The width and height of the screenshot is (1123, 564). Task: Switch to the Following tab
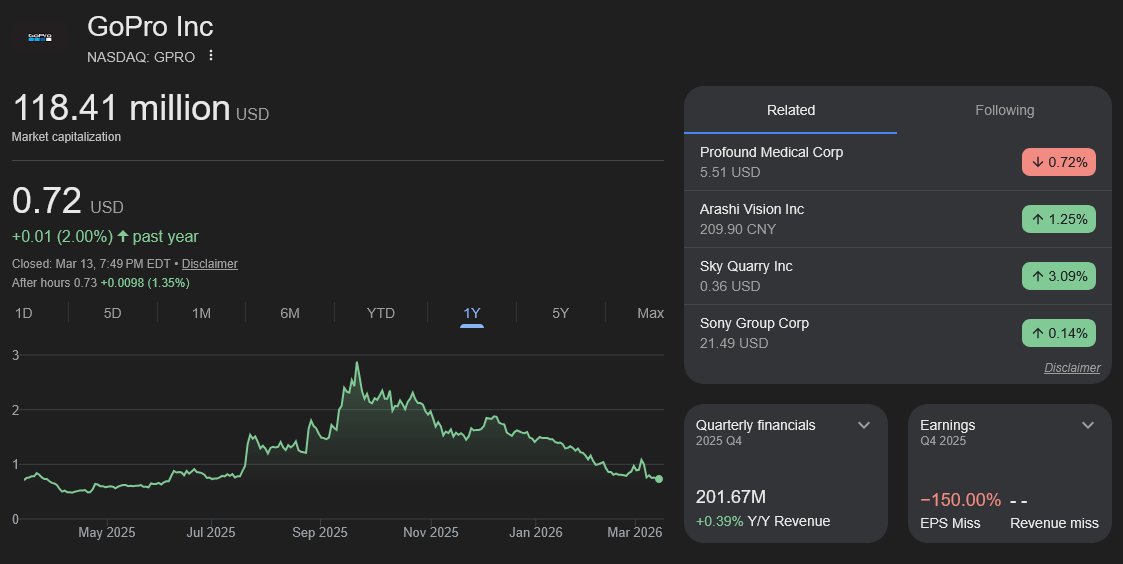pos(1004,110)
